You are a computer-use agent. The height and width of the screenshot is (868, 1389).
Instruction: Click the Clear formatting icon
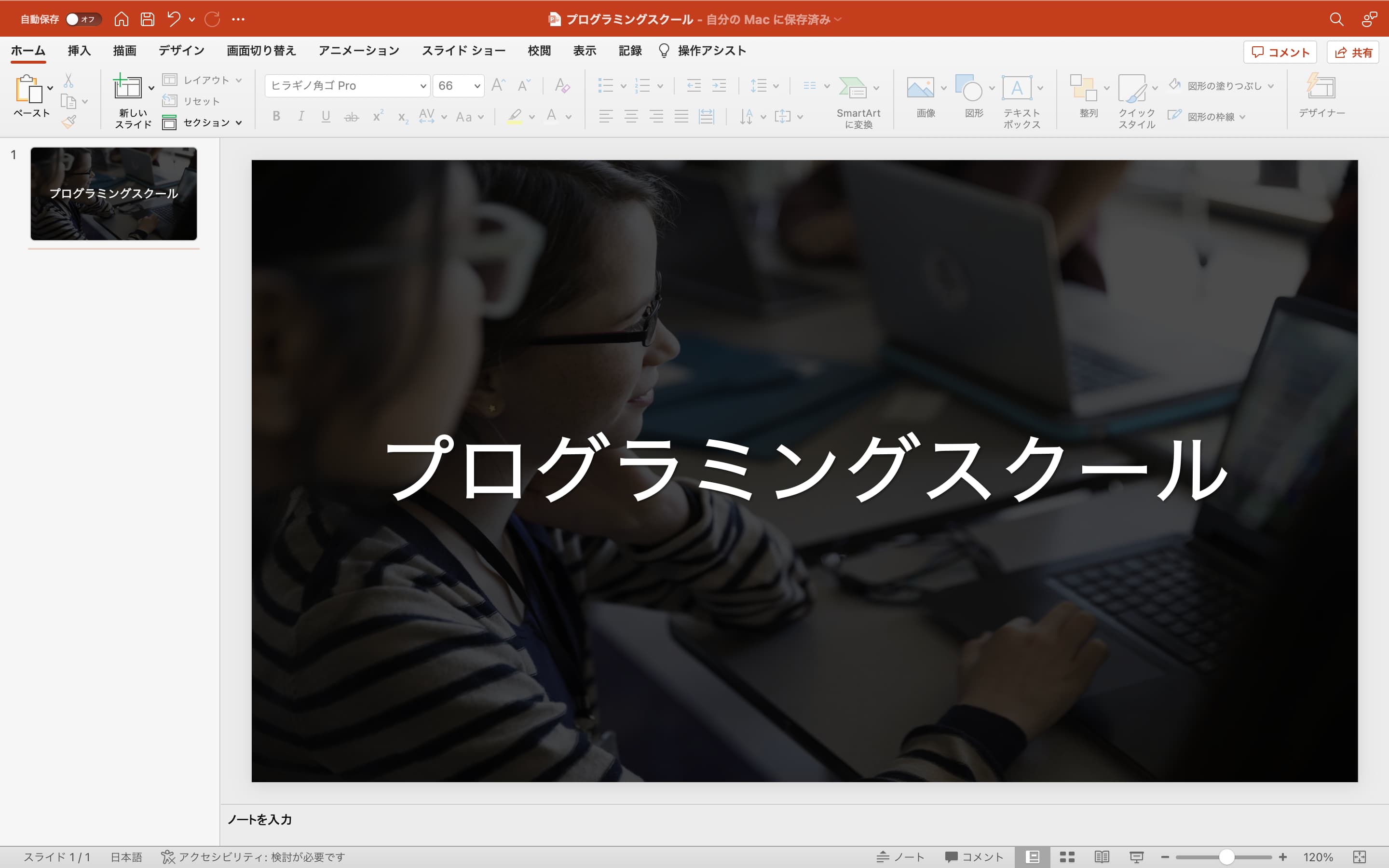point(562,85)
